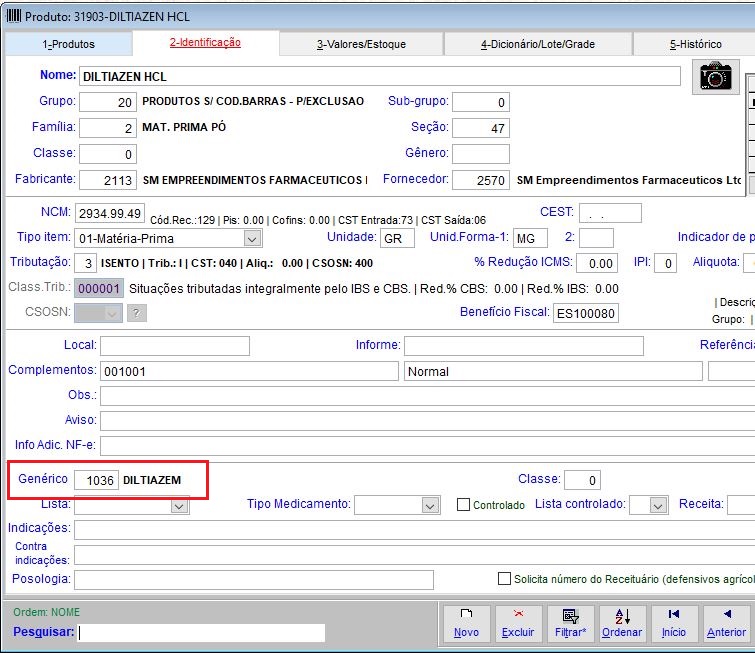The image size is (755, 653).
Task: Enable Solicita número do Receituário checkbox
Action: point(504,579)
